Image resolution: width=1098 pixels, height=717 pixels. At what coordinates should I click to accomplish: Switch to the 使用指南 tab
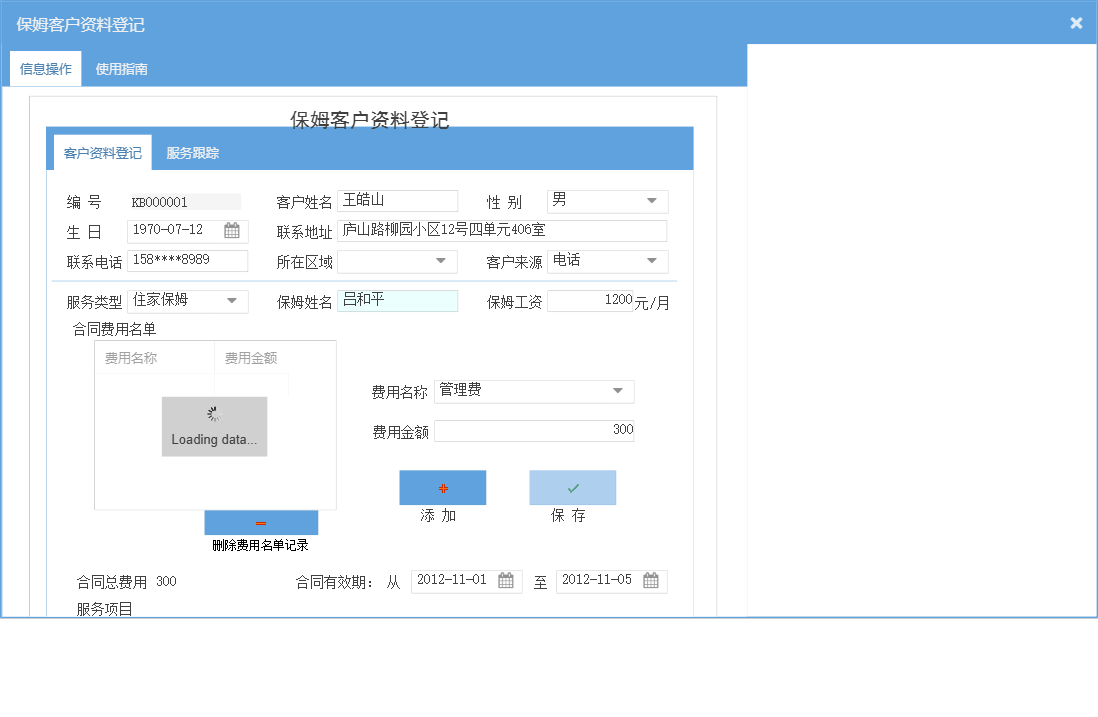coord(120,69)
